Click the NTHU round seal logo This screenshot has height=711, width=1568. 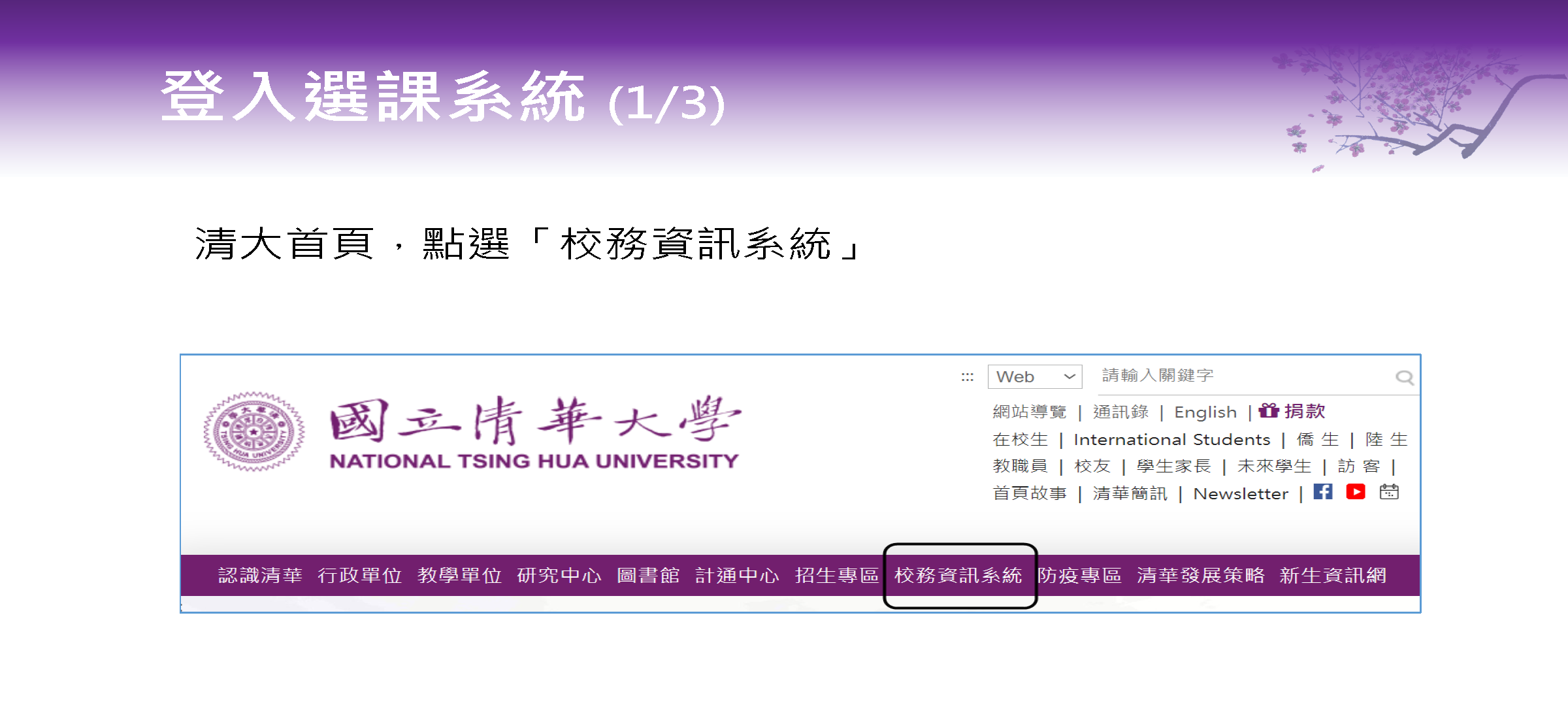(x=254, y=432)
